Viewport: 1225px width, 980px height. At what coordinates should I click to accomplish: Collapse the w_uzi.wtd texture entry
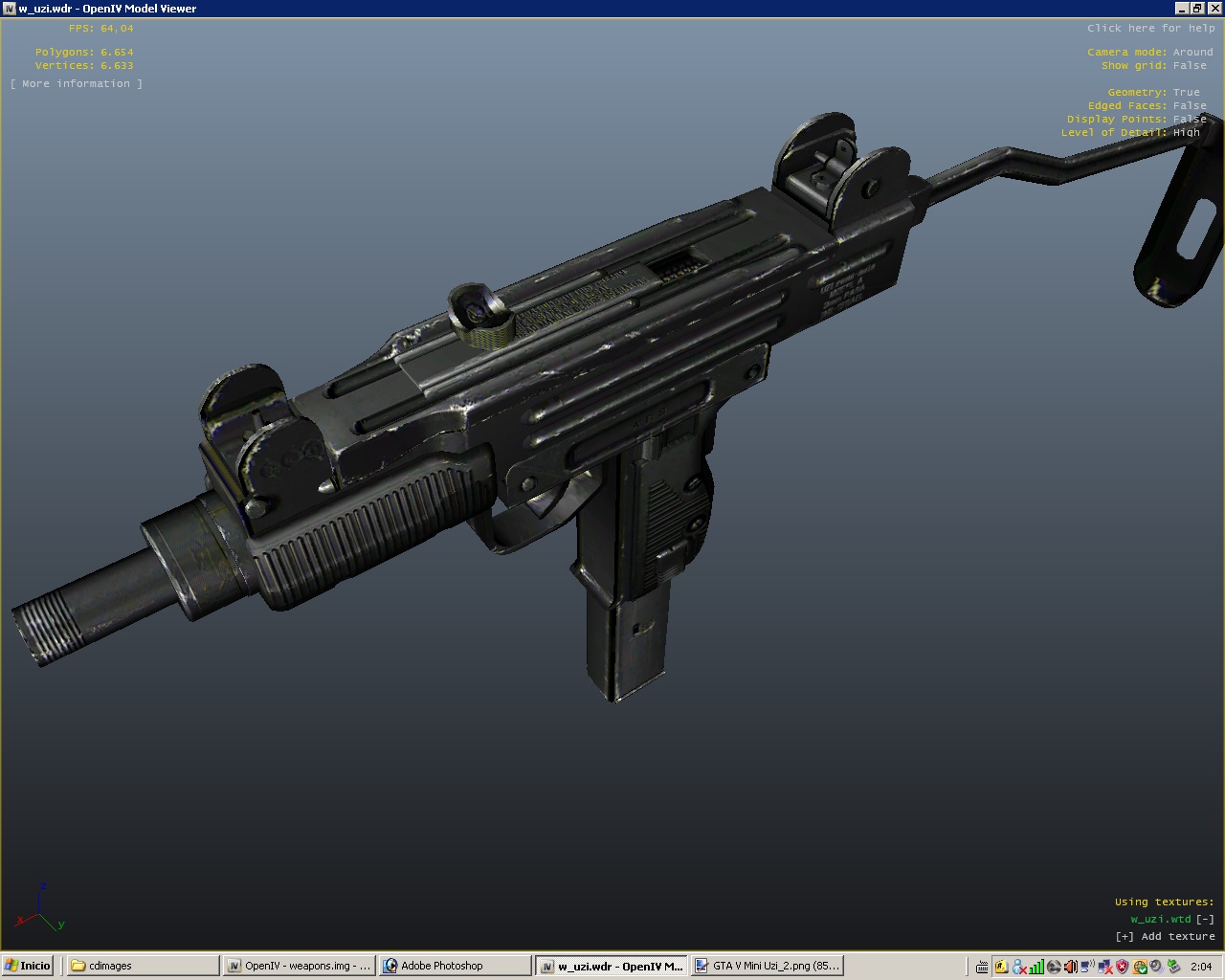click(x=1205, y=920)
